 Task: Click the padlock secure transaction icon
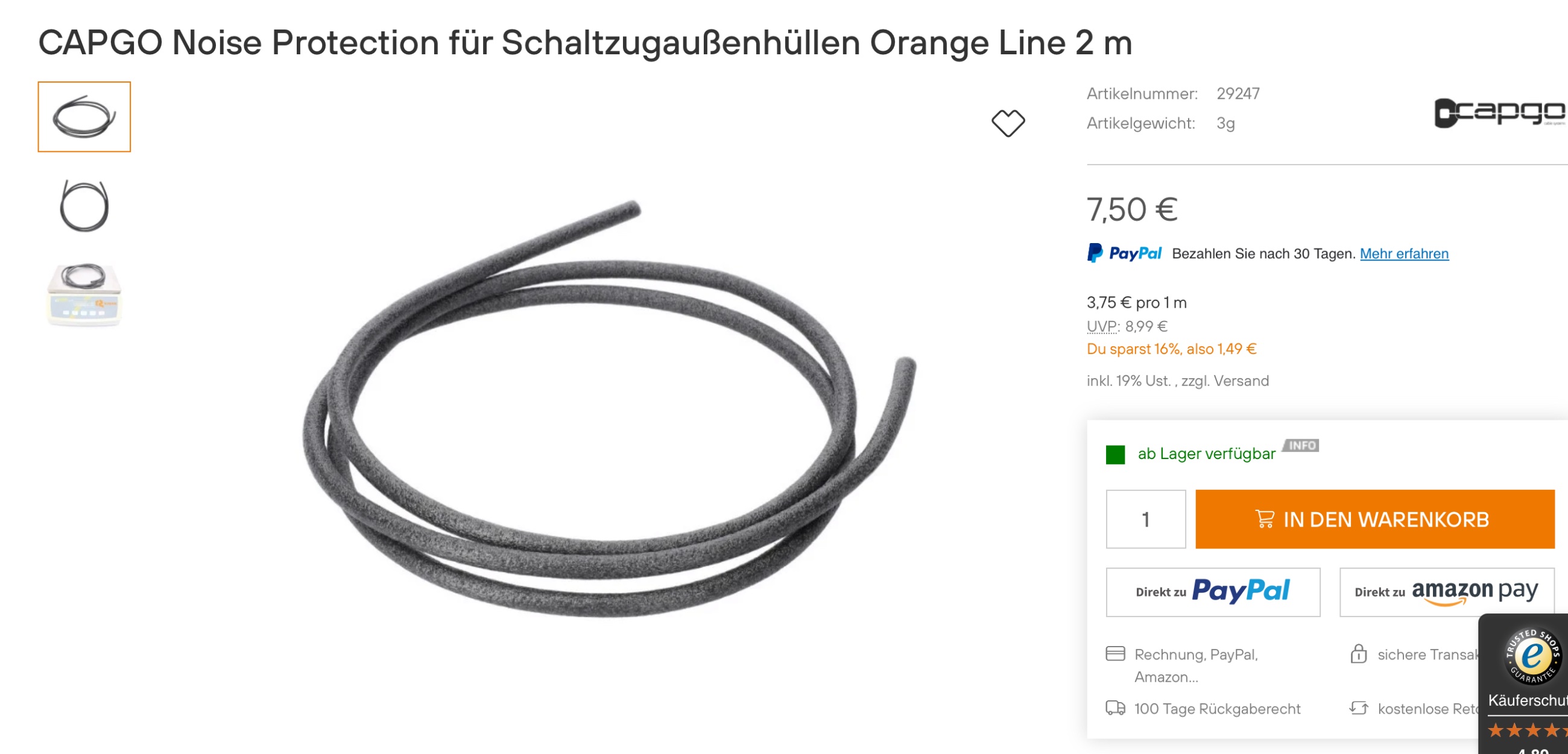1359,654
